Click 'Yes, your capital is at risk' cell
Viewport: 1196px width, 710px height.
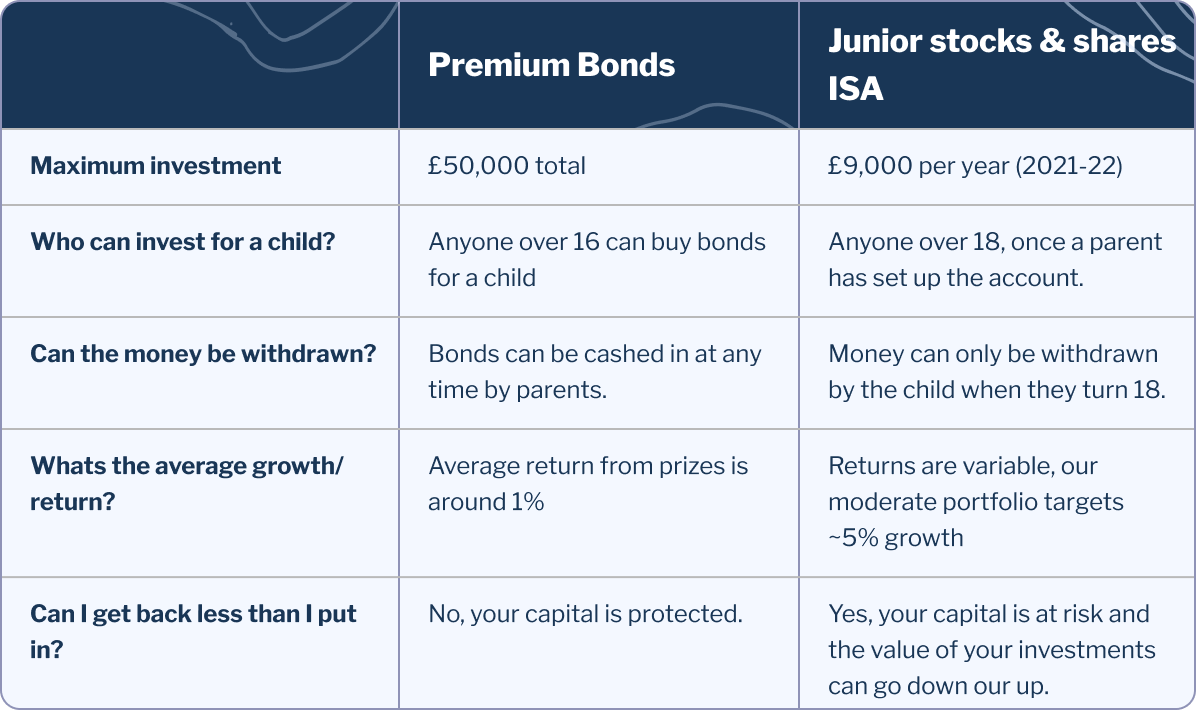pos(992,650)
